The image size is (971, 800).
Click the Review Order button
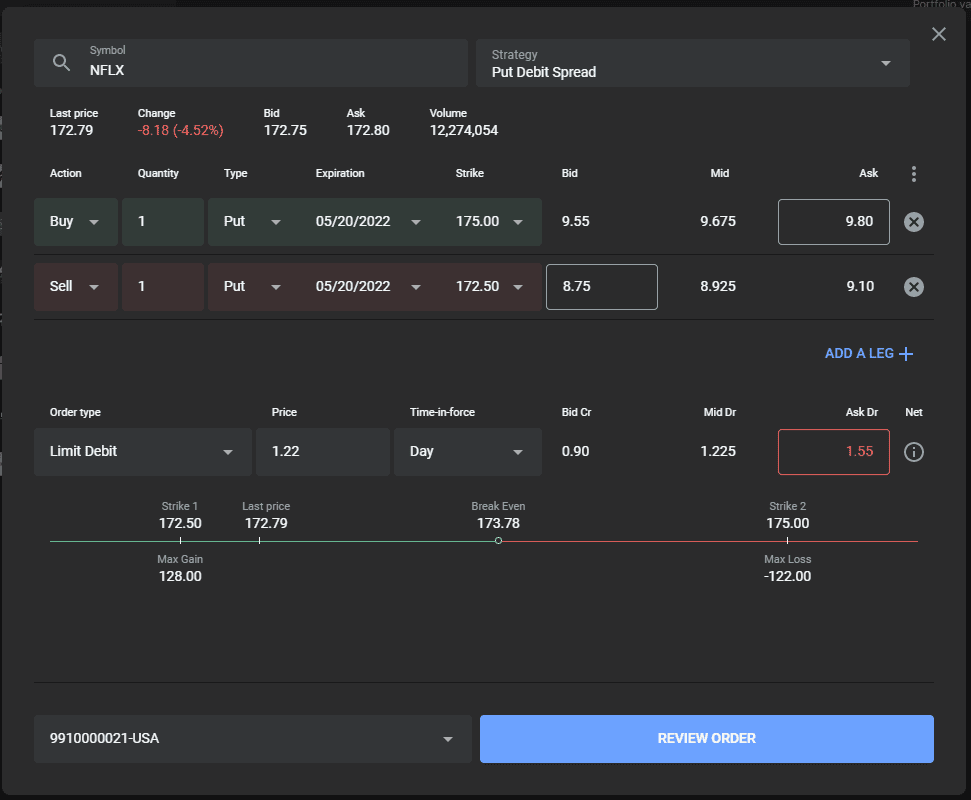point(707,739)
